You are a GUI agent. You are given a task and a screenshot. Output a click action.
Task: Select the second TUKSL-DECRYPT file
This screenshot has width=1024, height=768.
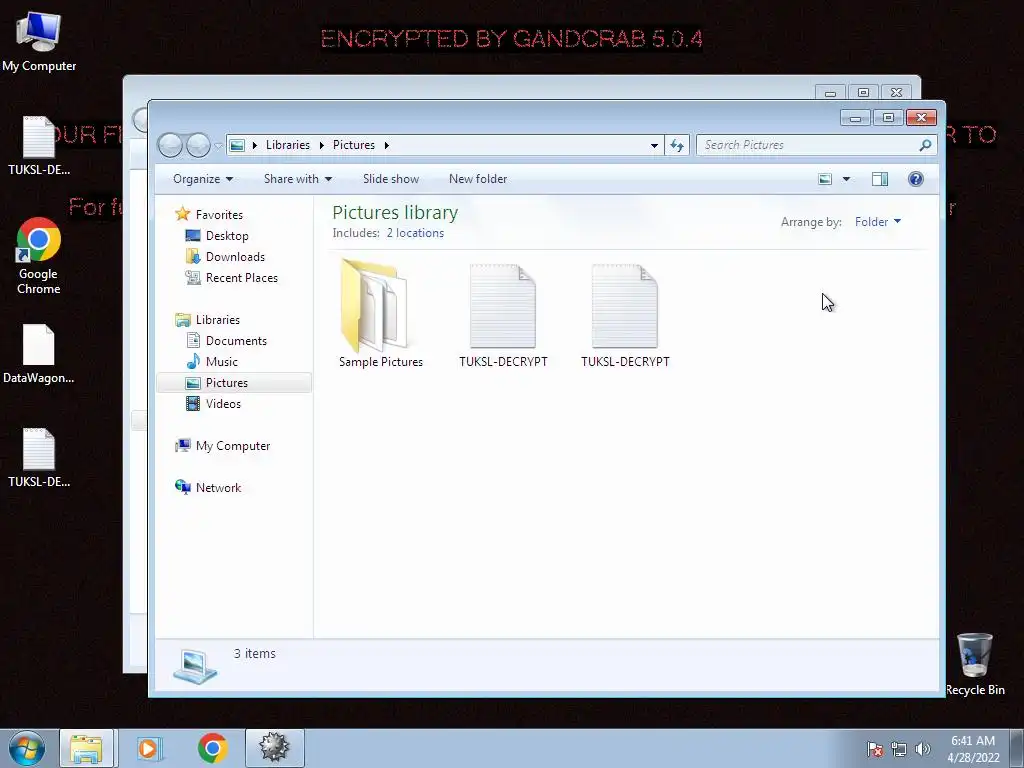[625, 315]
